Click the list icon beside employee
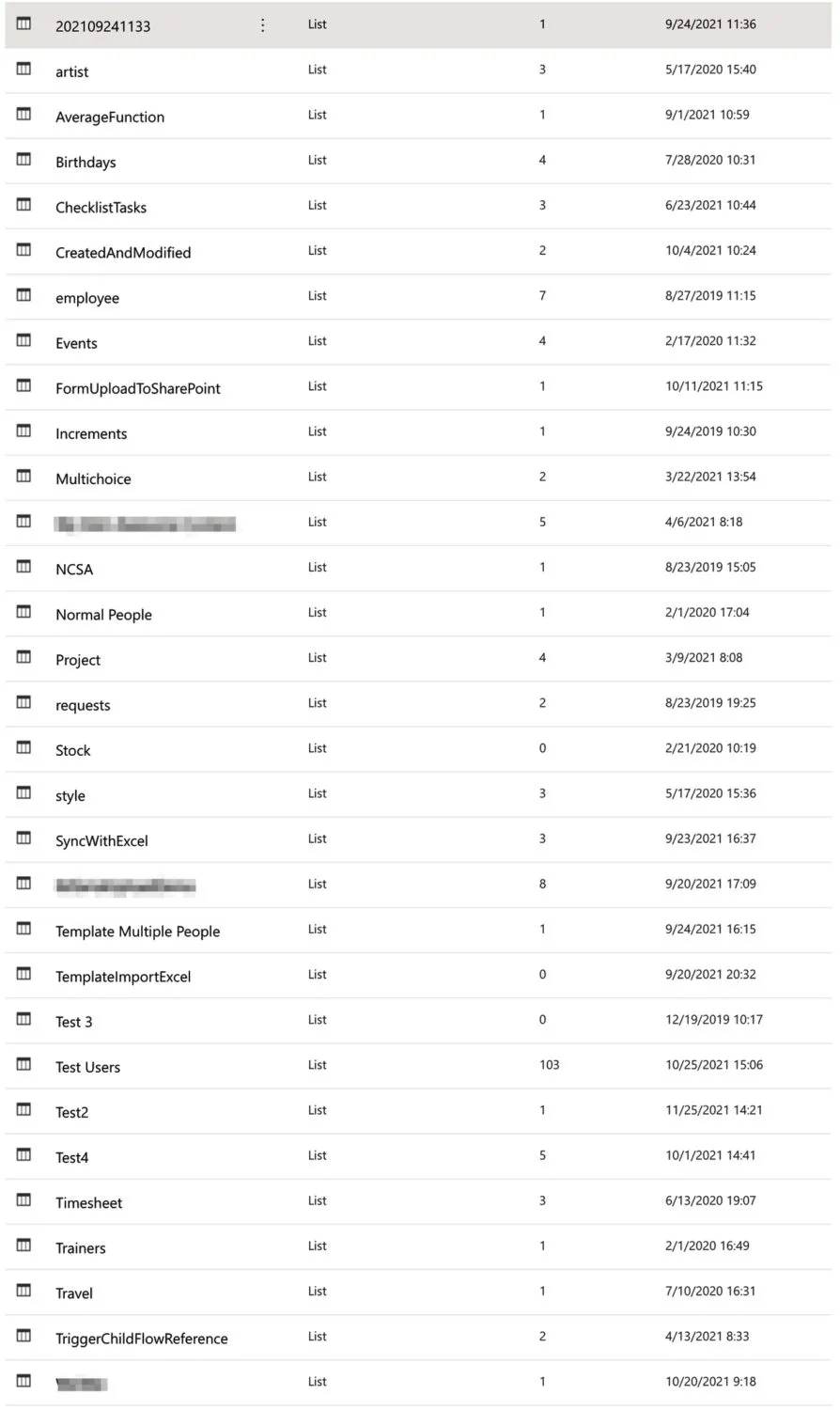 pos(23,295)
